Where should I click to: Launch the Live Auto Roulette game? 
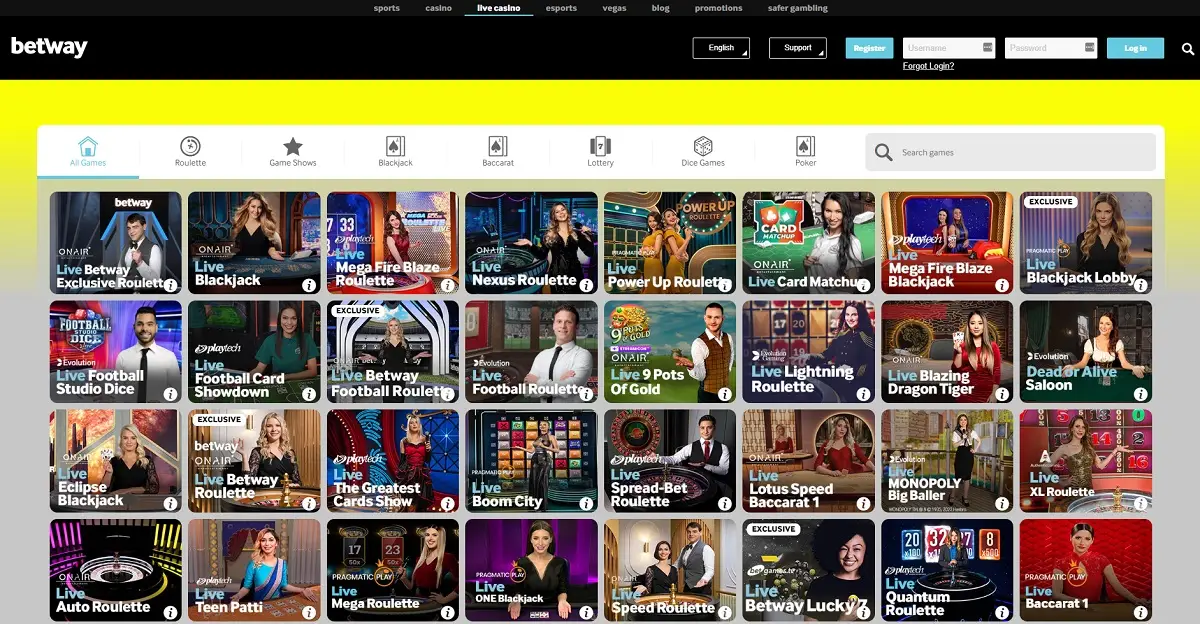click(x=116, y=570)
